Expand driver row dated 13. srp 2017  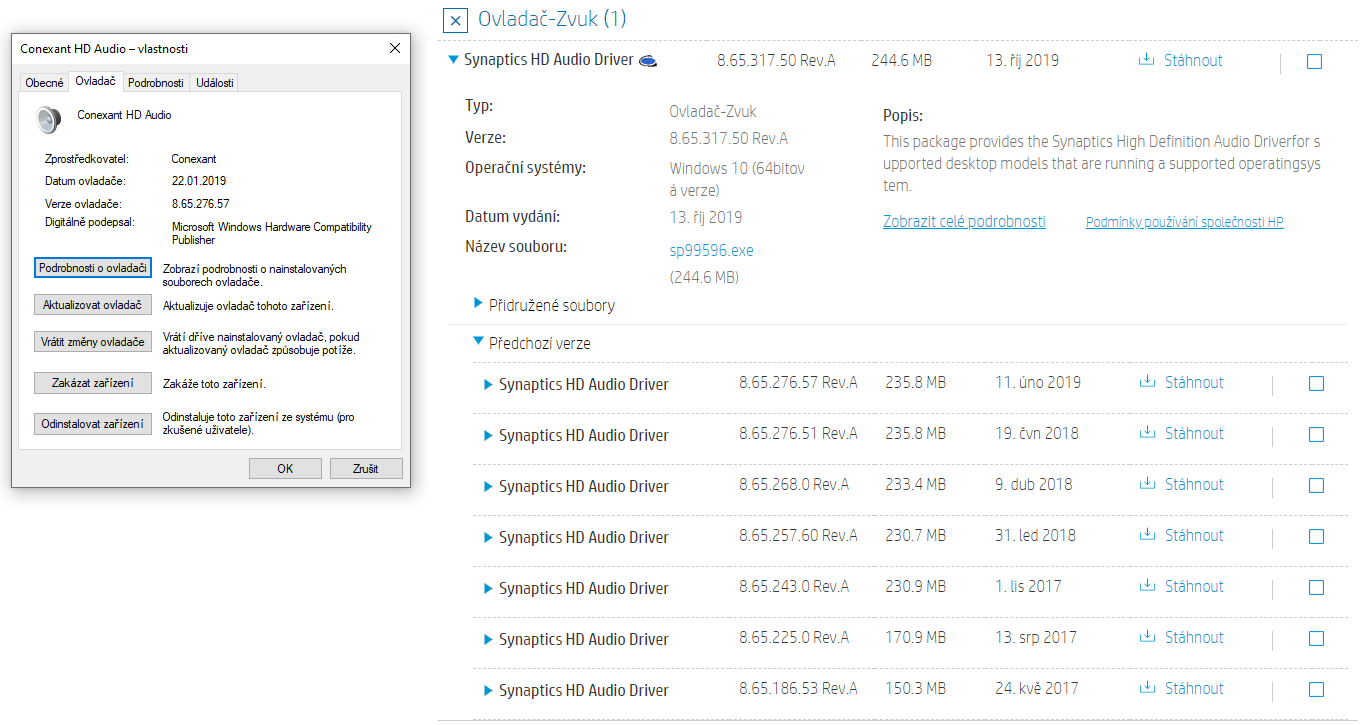488,639
